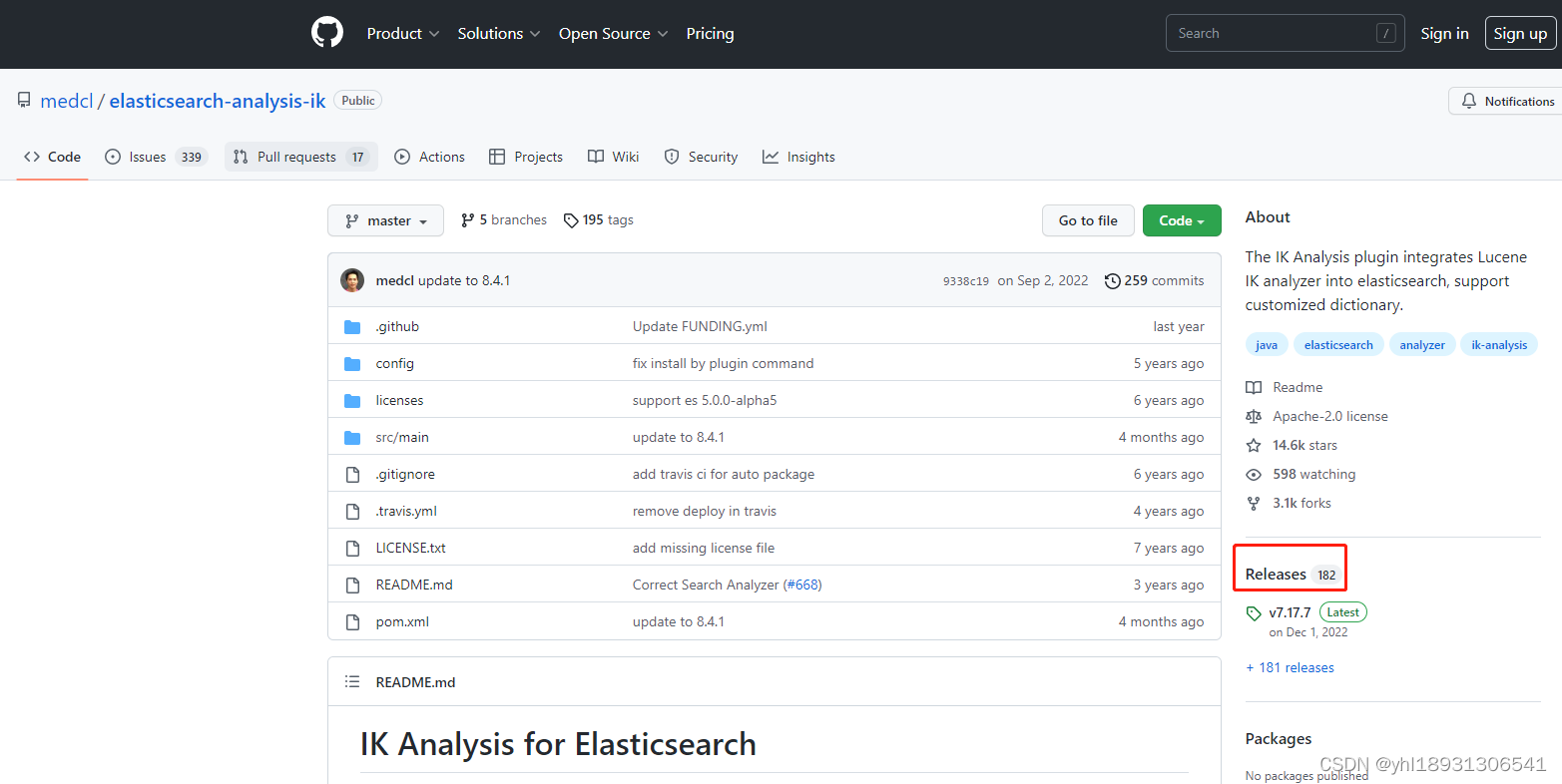Open 'Update FUNDING.yml' commit message

(x=700, y=326)
